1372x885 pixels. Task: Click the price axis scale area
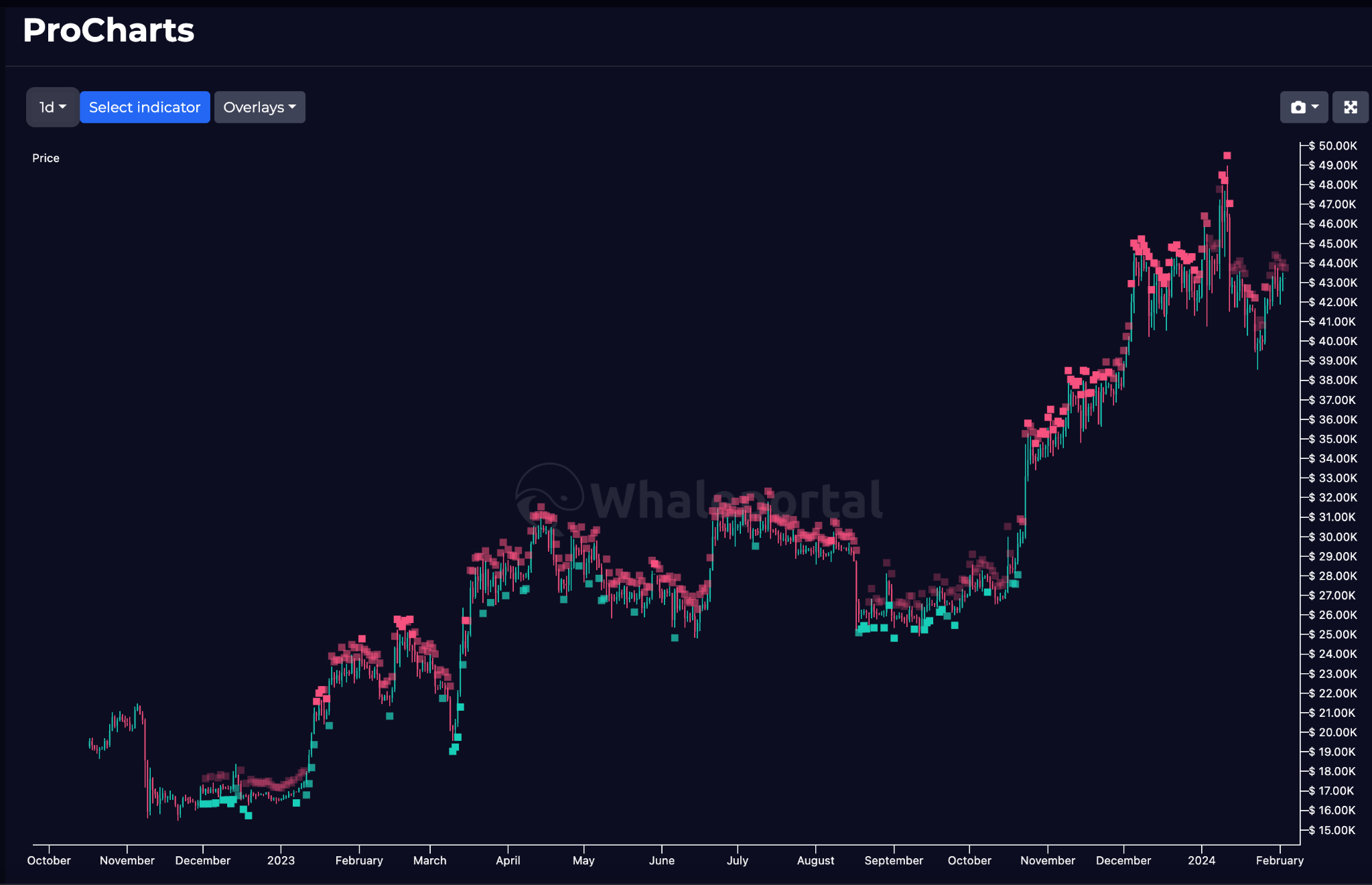[x=1334, y=487]
